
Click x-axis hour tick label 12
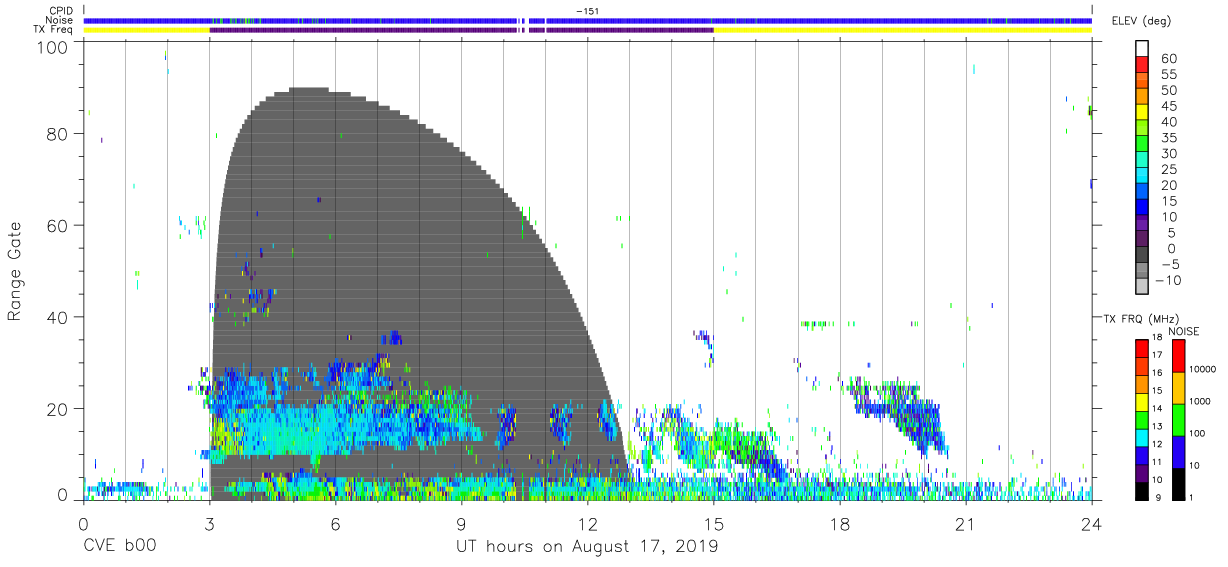(x=587, y=523)
